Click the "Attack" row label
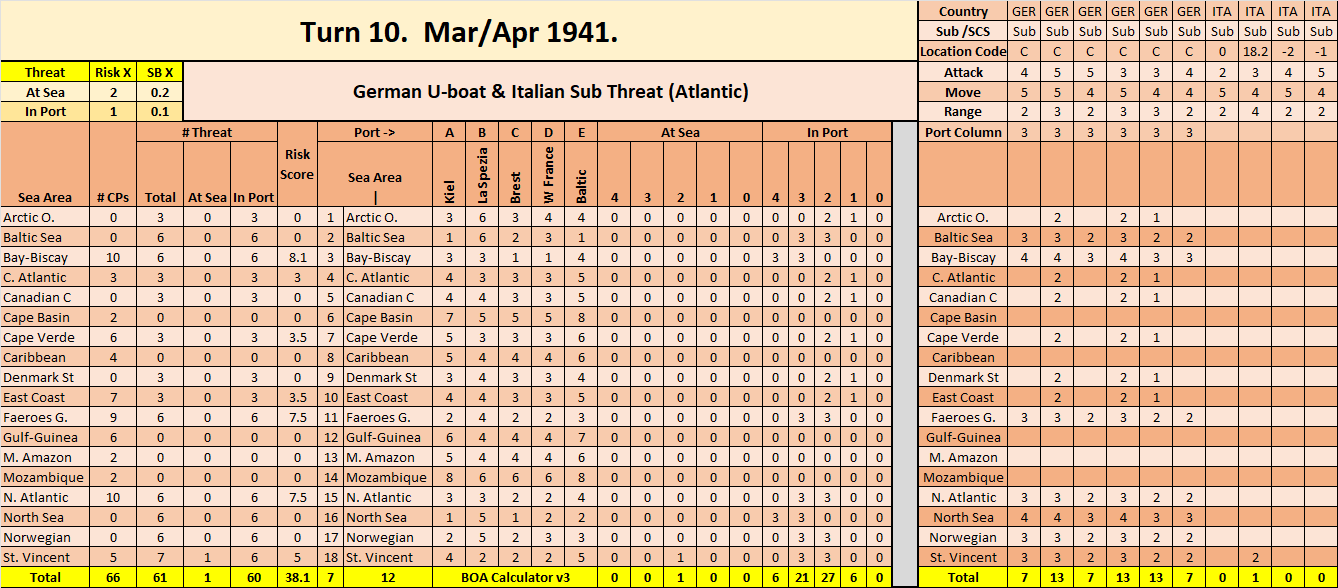The image size is (1338, 588). (x=963, y=72)
